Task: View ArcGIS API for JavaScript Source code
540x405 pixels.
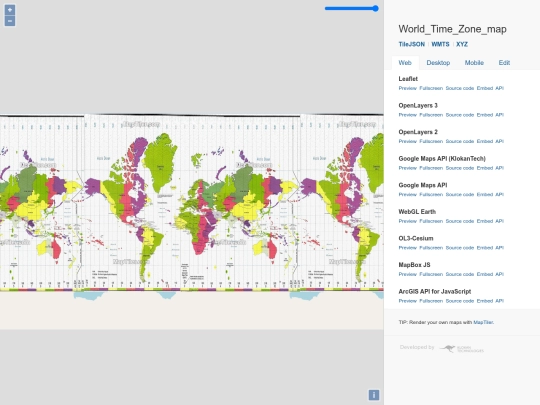Action: [x=460, y=301]
